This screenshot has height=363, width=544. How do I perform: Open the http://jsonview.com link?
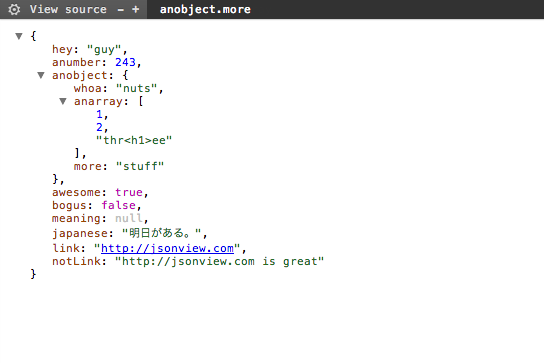pyautogui.click(x=167, y=248)
